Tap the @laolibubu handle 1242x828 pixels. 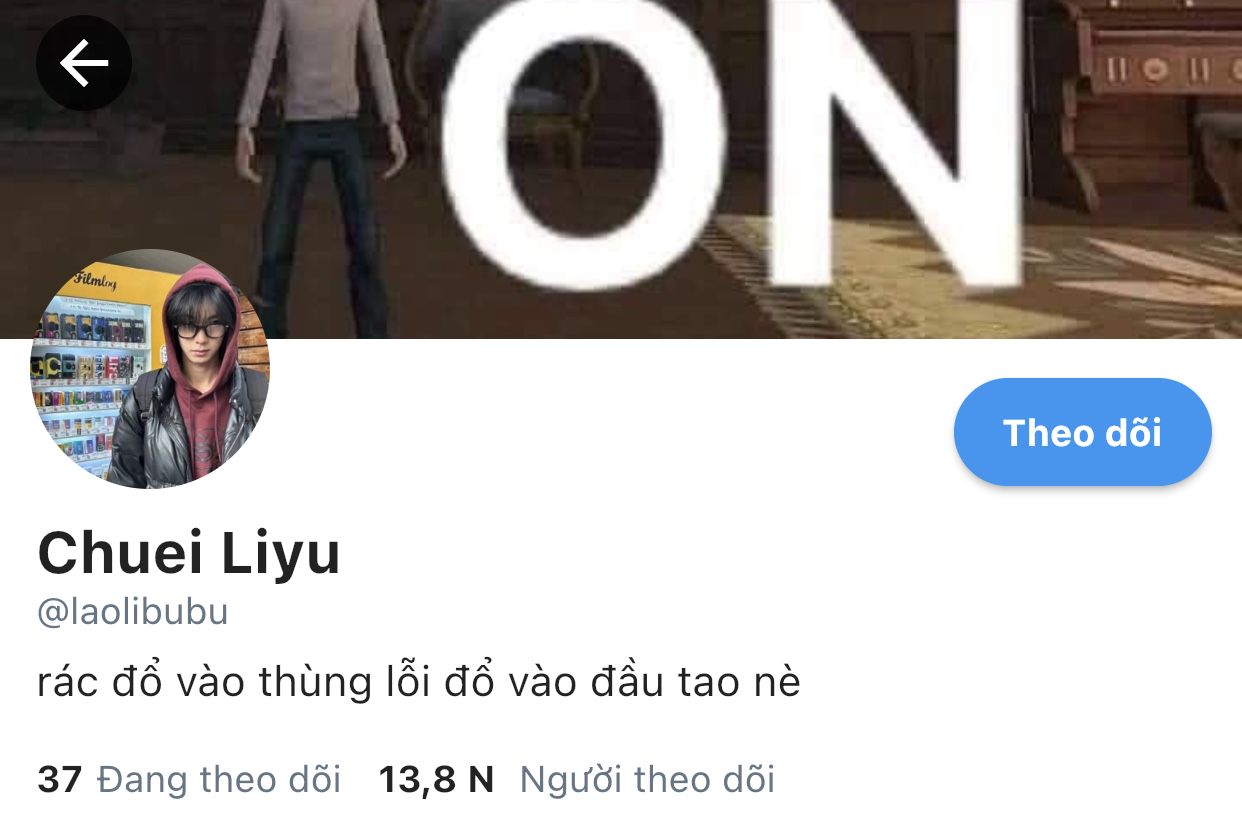pyautogui.click(x=133, y=612)
